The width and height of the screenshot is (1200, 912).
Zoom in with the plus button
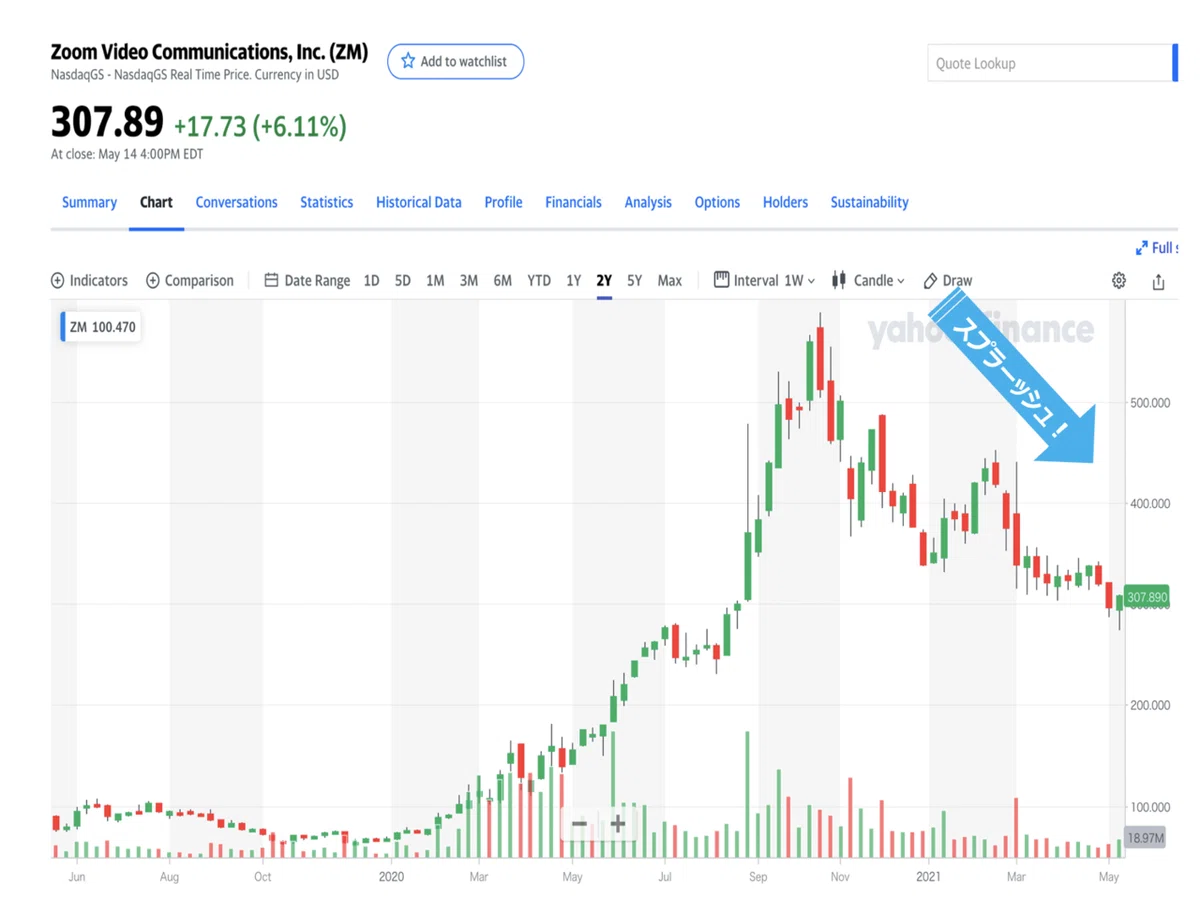click(618, 824)
